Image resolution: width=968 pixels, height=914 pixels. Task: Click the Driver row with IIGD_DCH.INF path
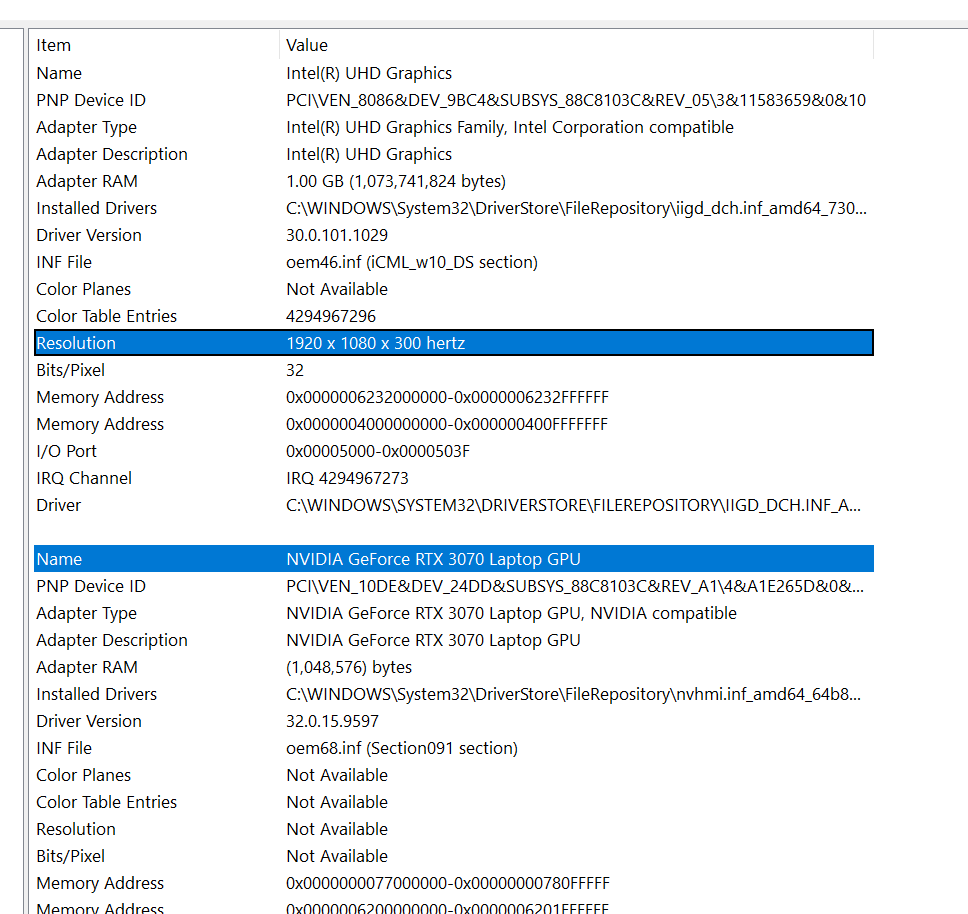(454, 505)
